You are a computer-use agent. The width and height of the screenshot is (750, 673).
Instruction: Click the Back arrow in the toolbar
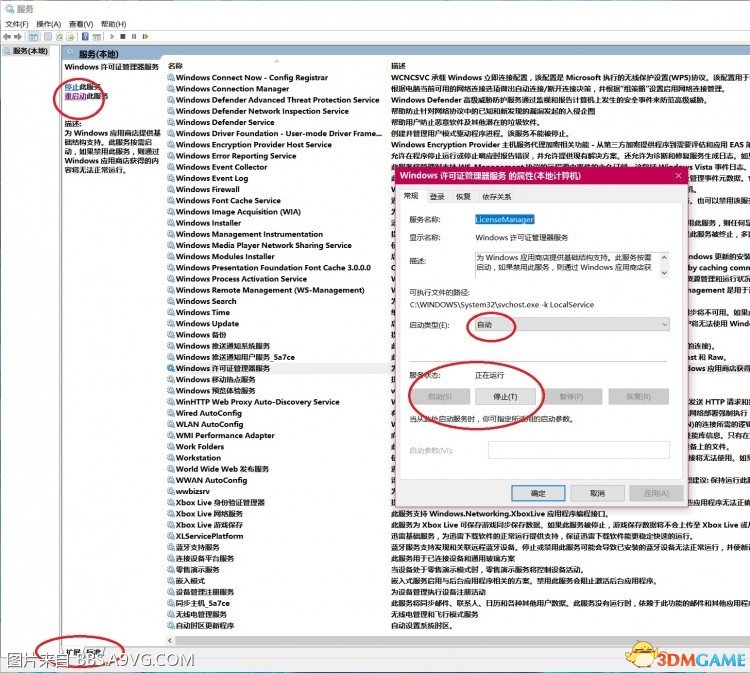click(7, 36)
